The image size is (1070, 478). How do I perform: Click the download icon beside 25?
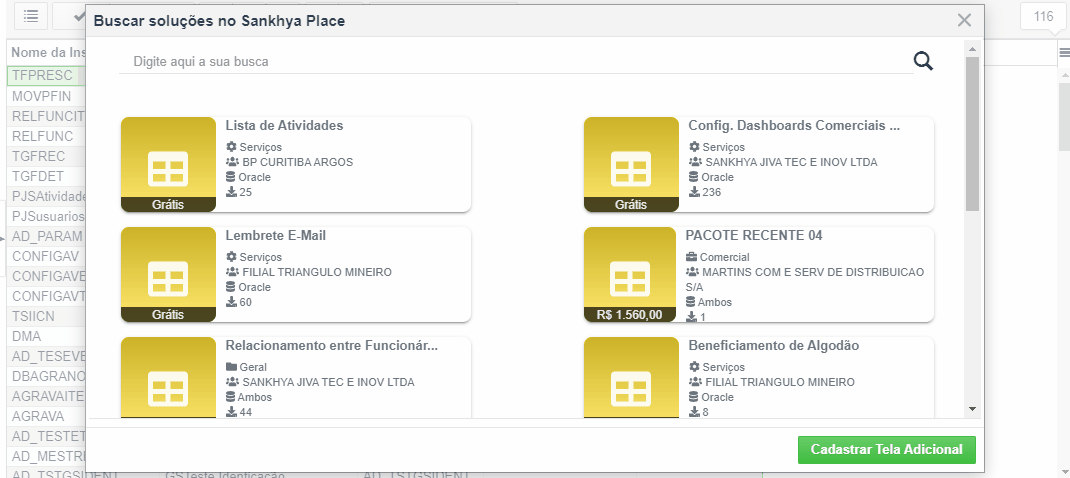pyautogui.click(x=231, y=192)
